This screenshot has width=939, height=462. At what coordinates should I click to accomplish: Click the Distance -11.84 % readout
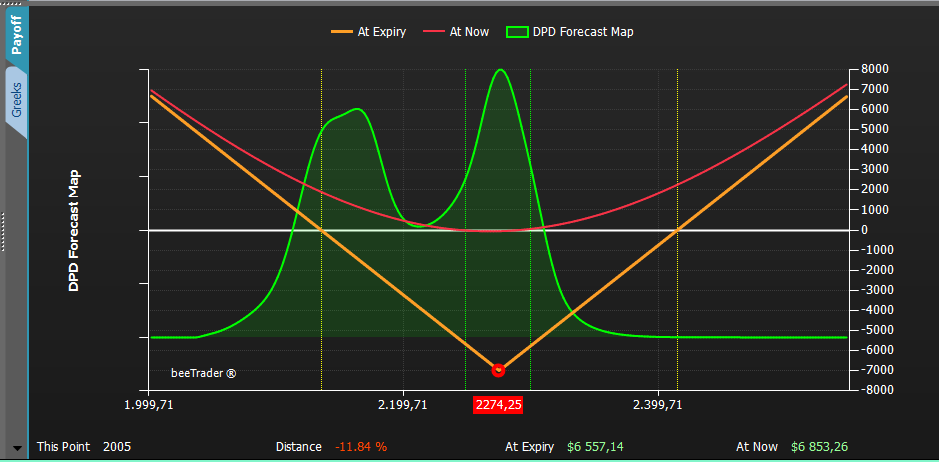click(361, 447)
